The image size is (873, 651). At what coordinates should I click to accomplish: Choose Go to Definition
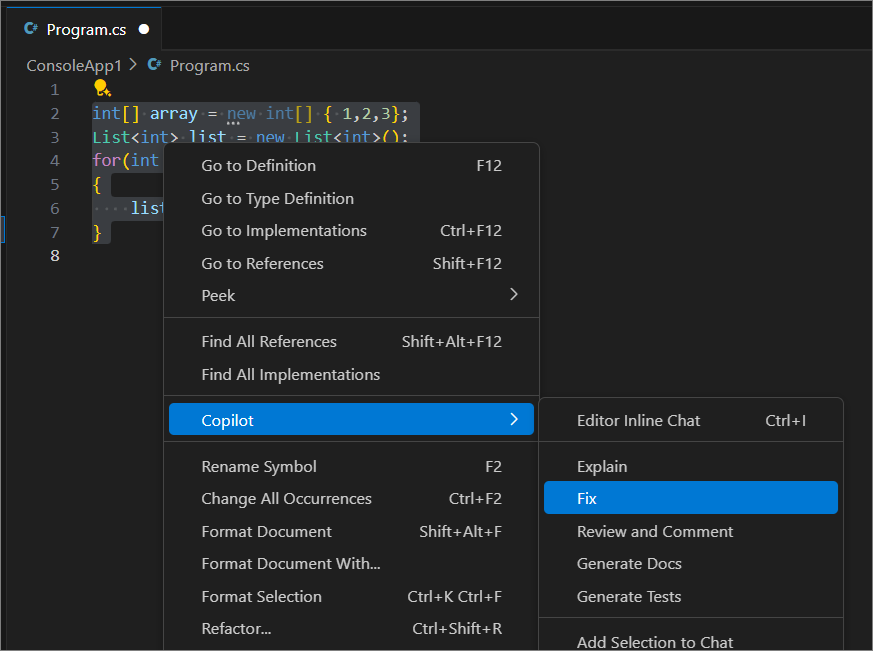click(351, 165)
